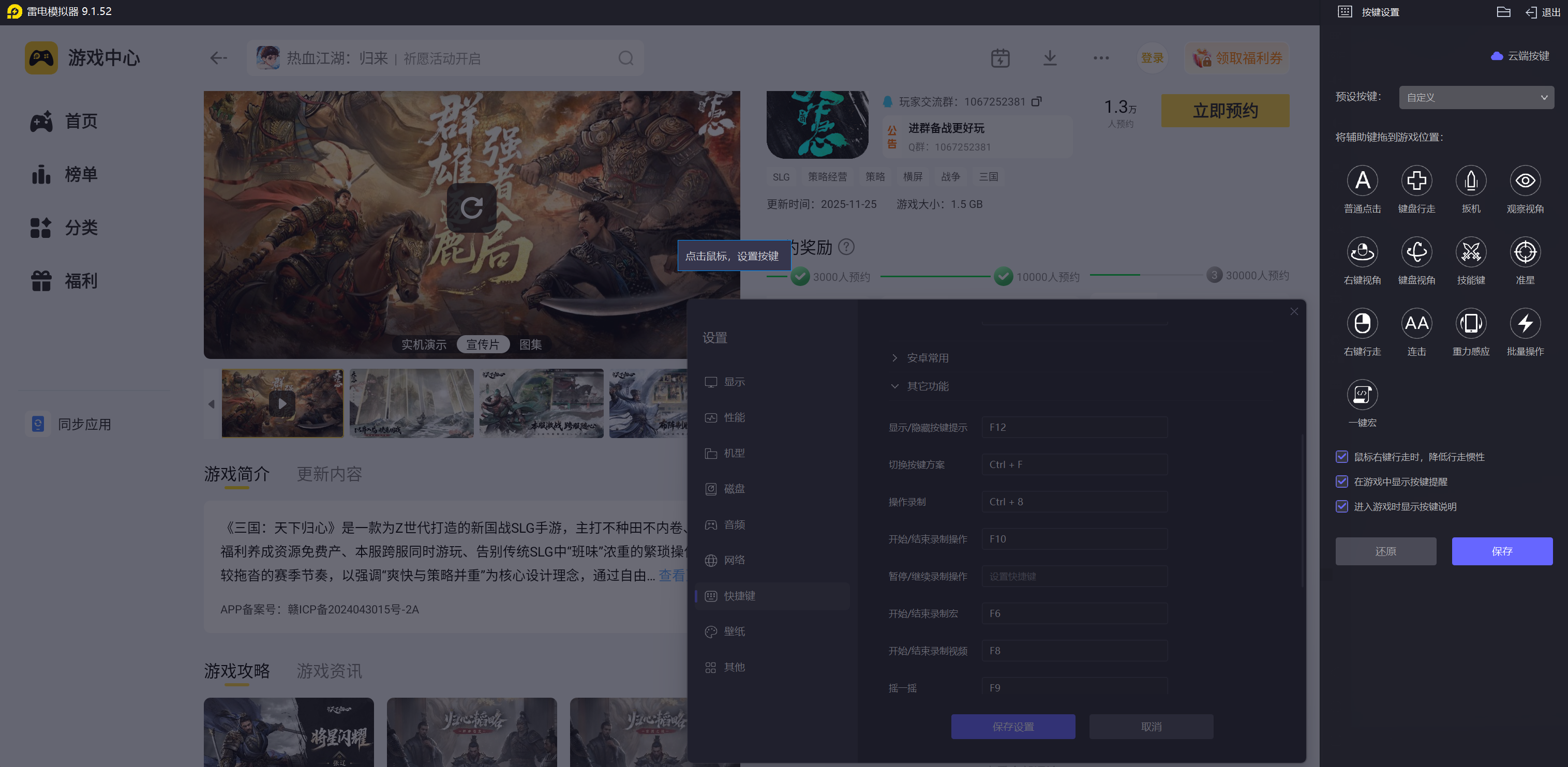This screenshot has height=767, width=1568.
Task: Select the 批量操作 lightning icon
Action: coord(1524,323)
